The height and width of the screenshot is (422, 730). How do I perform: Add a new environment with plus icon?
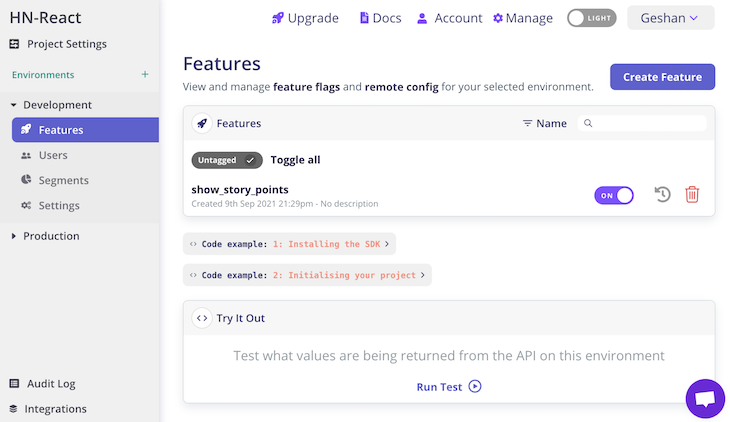(145, 75)
